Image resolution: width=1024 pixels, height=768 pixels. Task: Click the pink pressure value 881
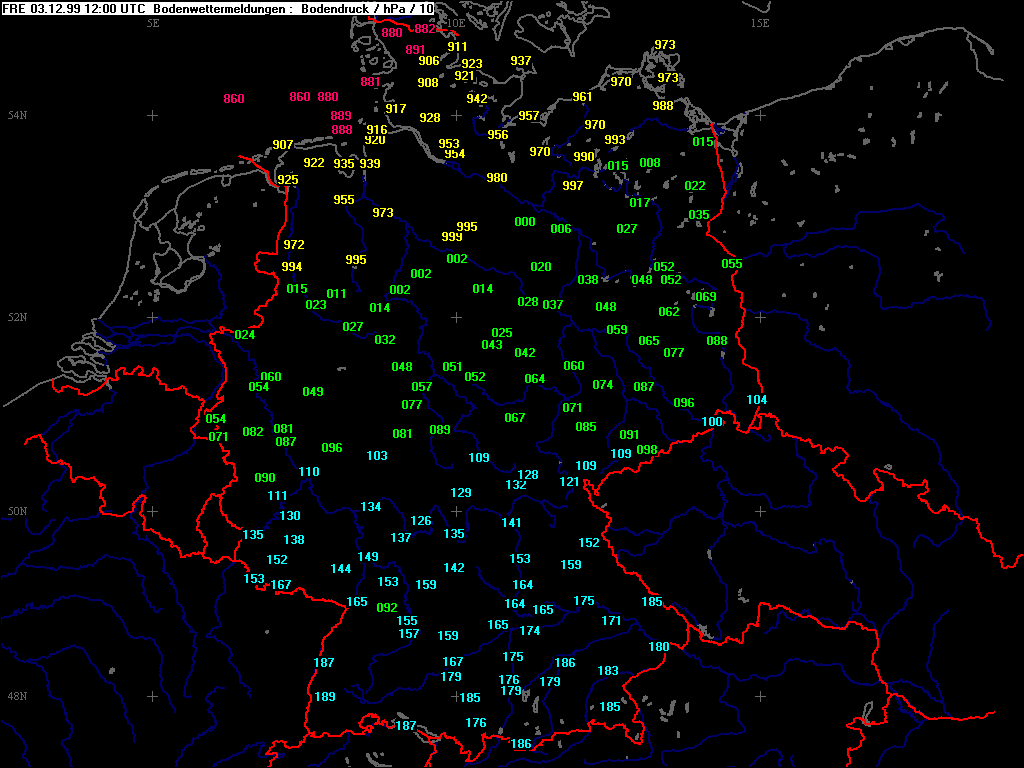370,82
